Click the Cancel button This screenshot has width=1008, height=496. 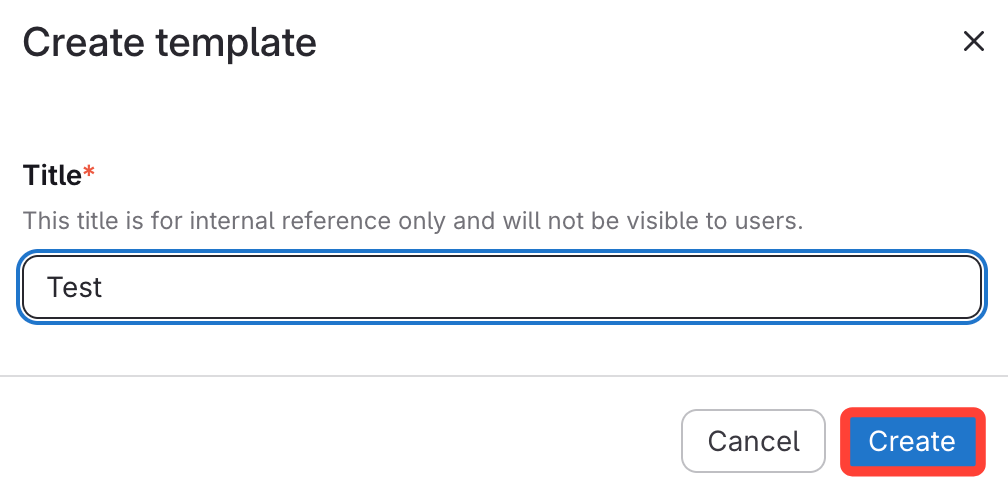753,441
